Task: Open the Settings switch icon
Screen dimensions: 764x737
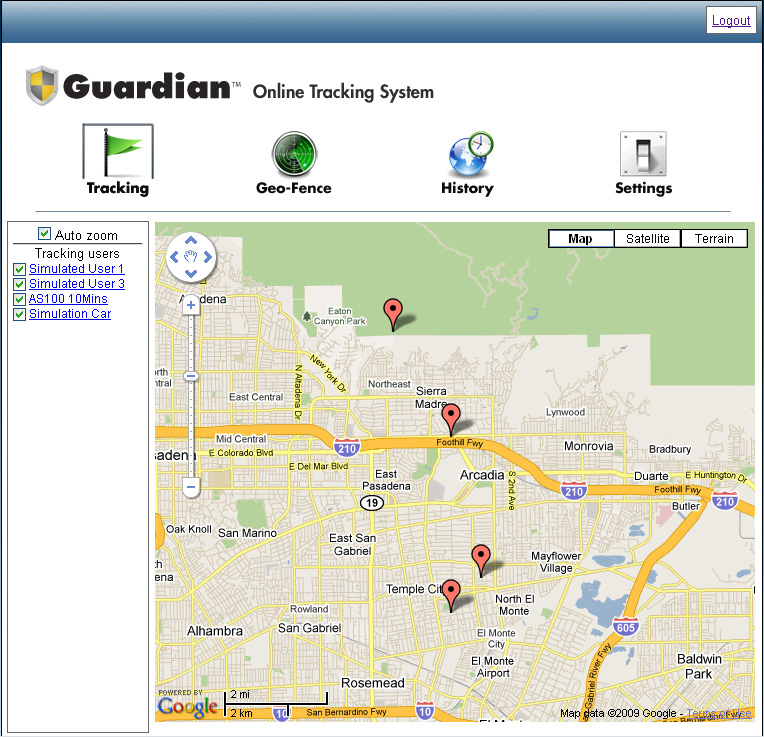Action: (643, 153)
